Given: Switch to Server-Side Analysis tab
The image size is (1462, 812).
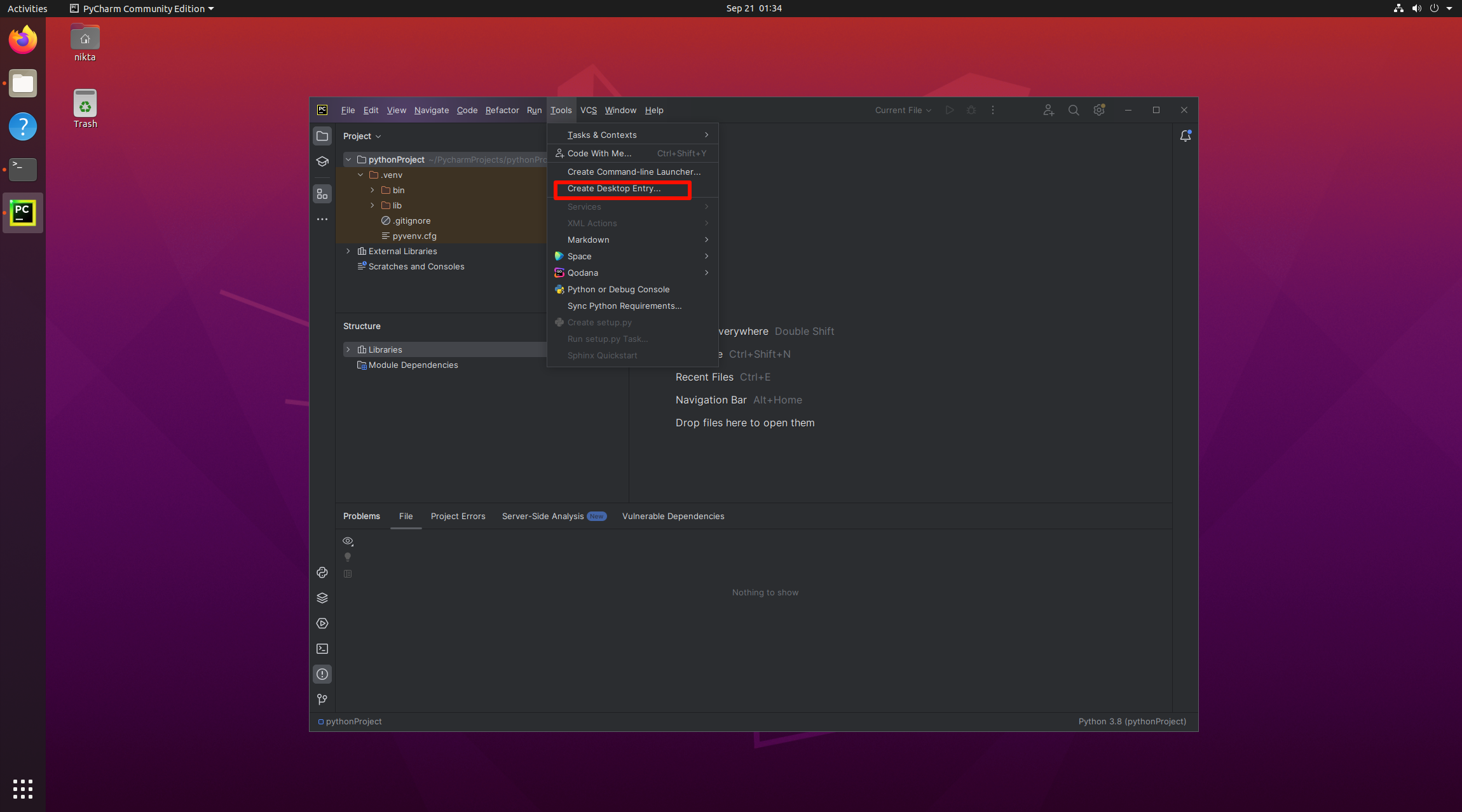Looking at the screenshot, I should (554, 516).
